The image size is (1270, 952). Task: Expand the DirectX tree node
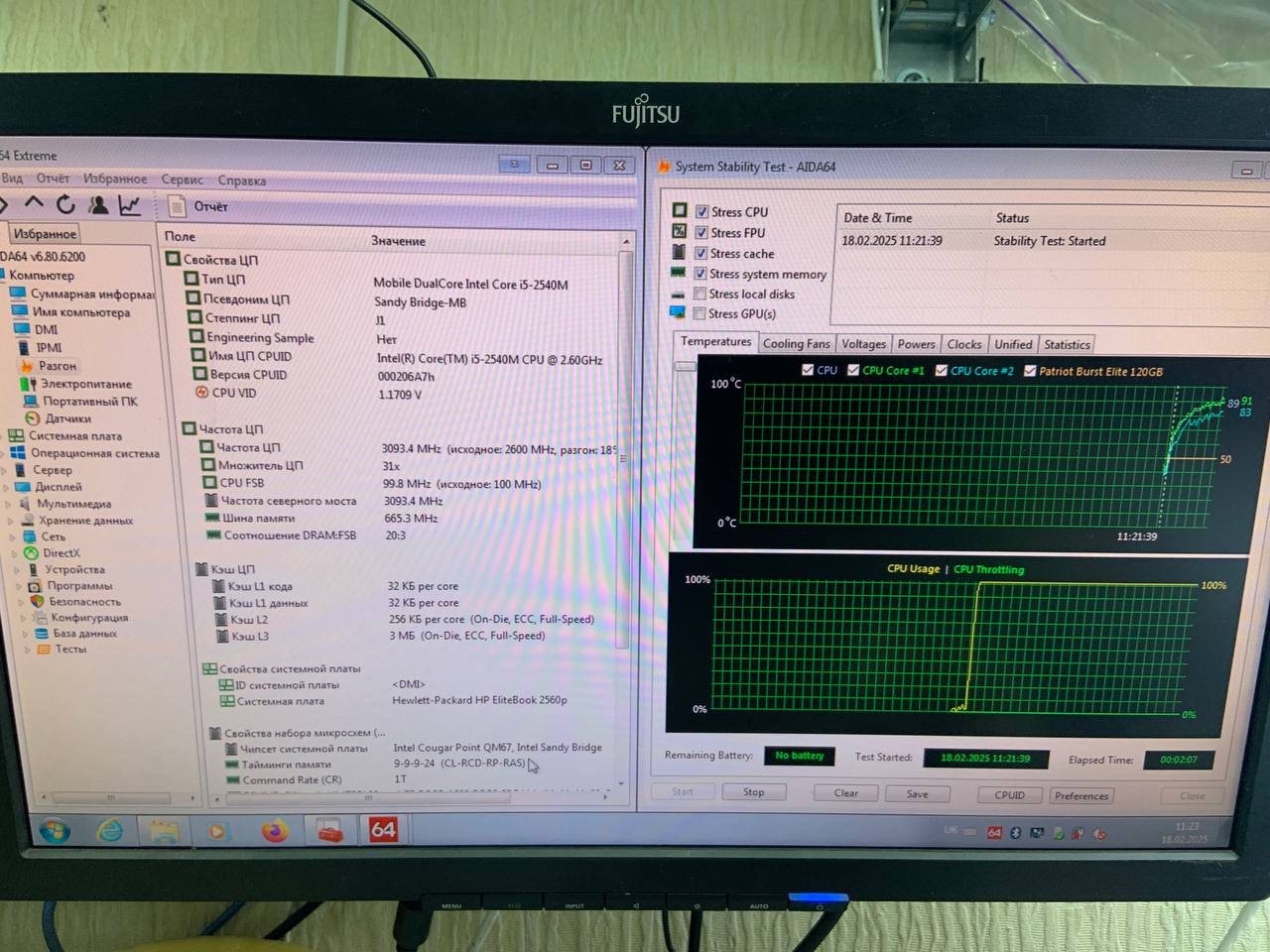[15, 553]
